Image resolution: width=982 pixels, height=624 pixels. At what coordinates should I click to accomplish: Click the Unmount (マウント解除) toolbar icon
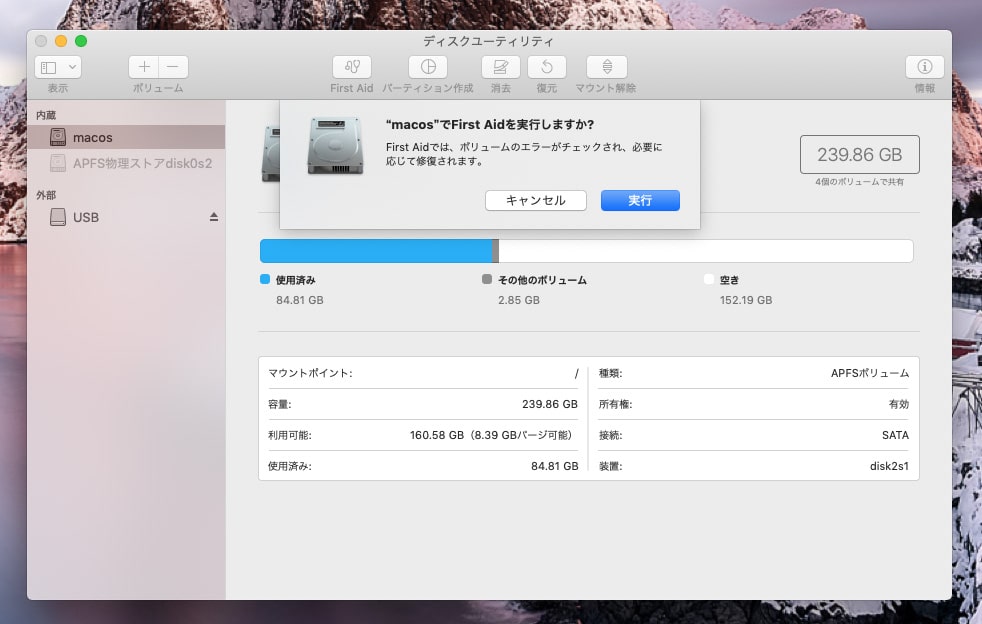click(605, 67)
